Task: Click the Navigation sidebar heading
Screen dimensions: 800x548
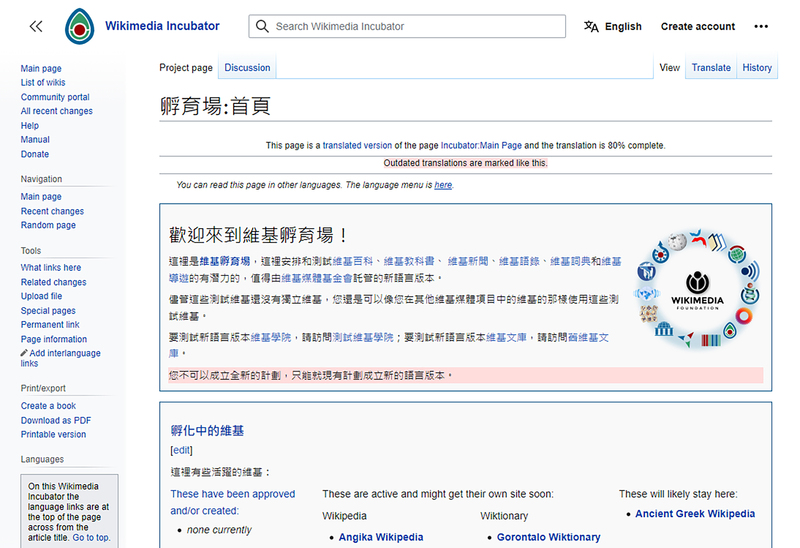Action: [41, 179]
